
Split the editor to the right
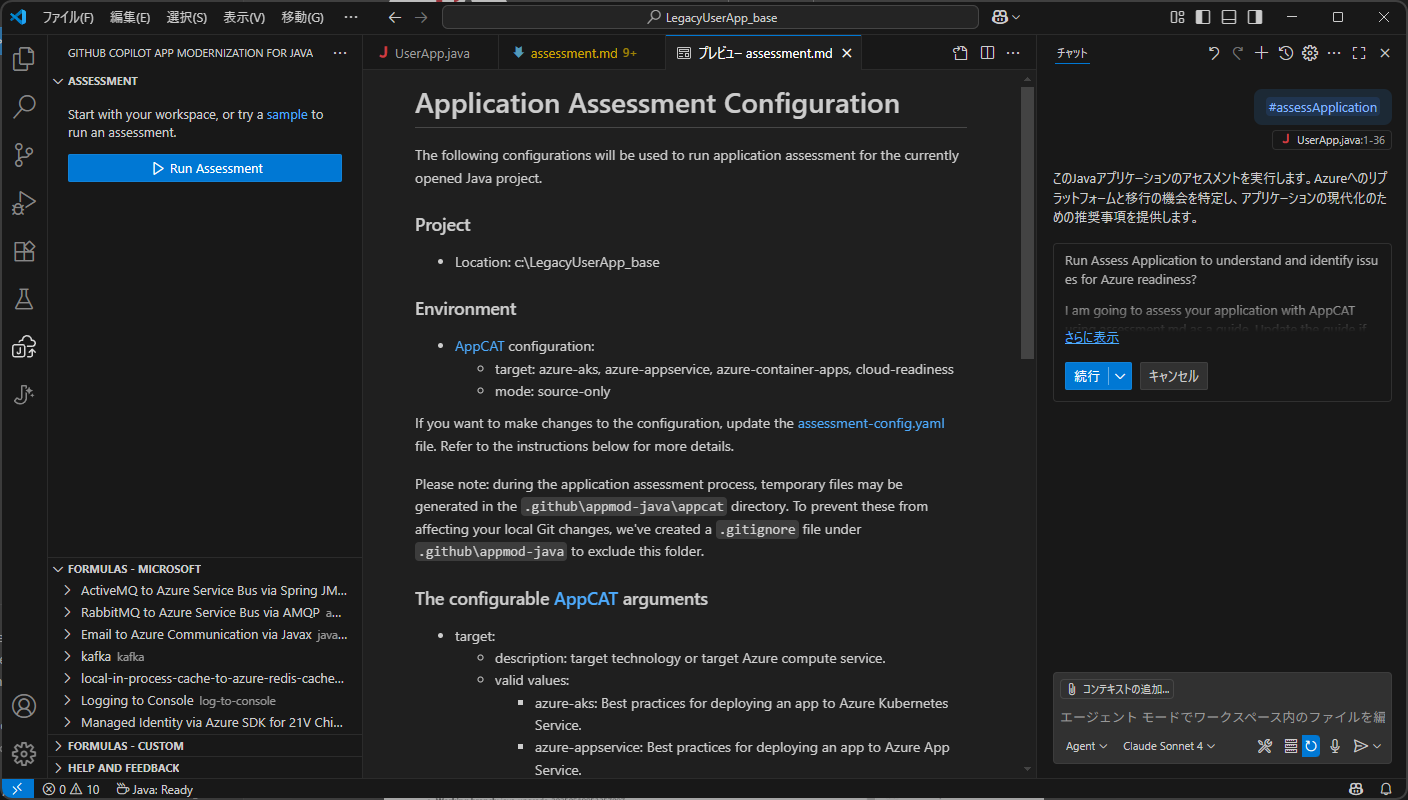click(987, 53)
